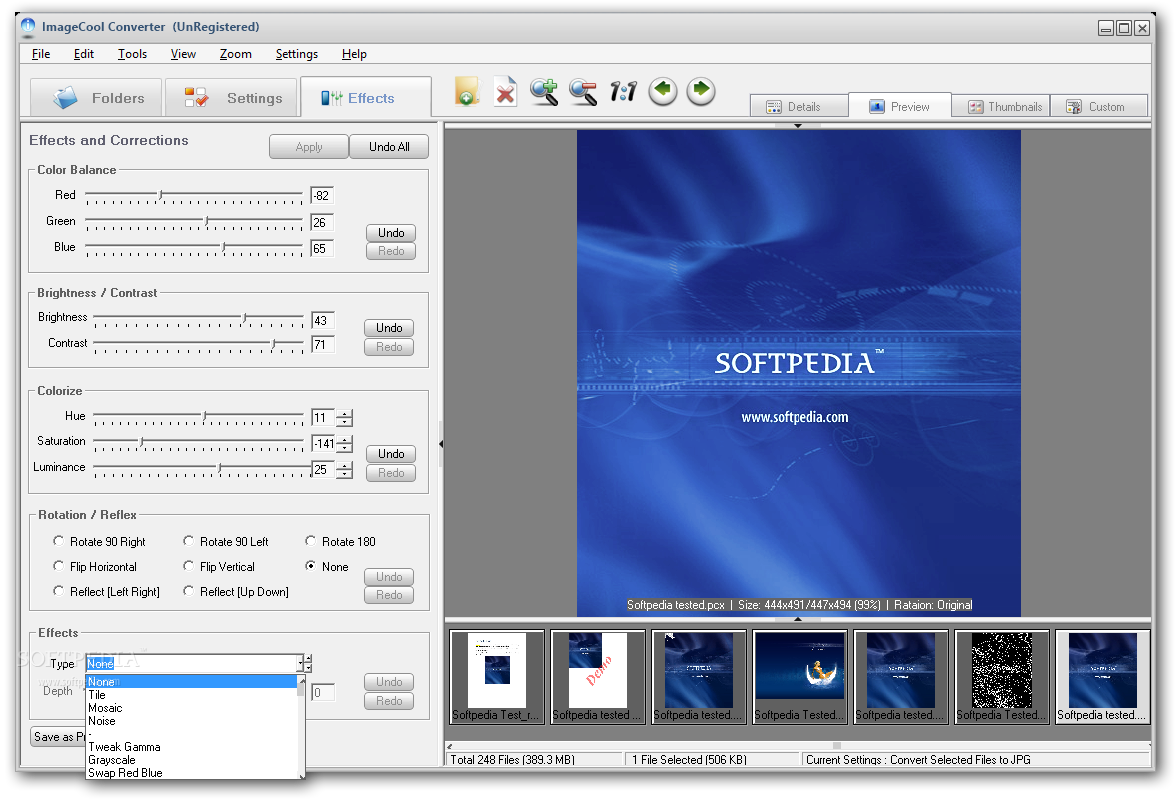Choose Tile from the effect list
1176x800 pixels.
point(192,695)
